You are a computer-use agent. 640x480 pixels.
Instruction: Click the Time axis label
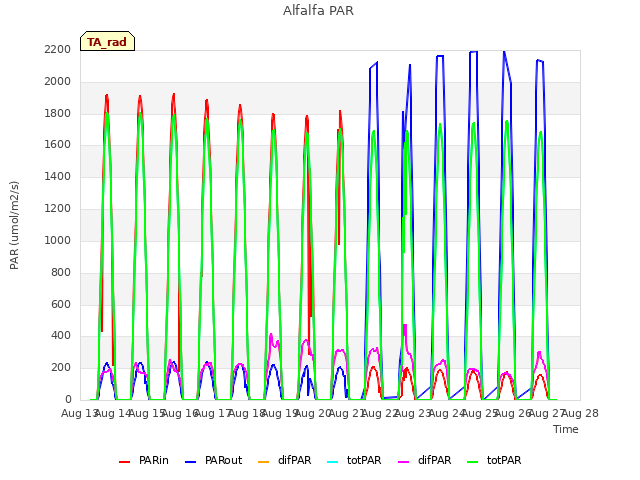click(566, 429)
